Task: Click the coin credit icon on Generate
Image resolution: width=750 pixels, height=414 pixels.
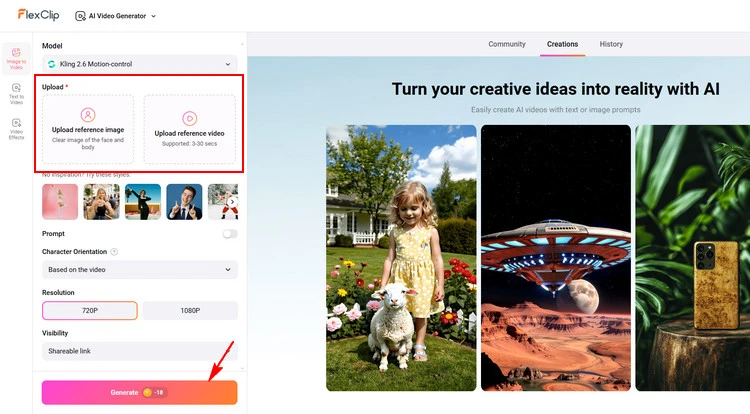Action: click(x=147, y=392)
